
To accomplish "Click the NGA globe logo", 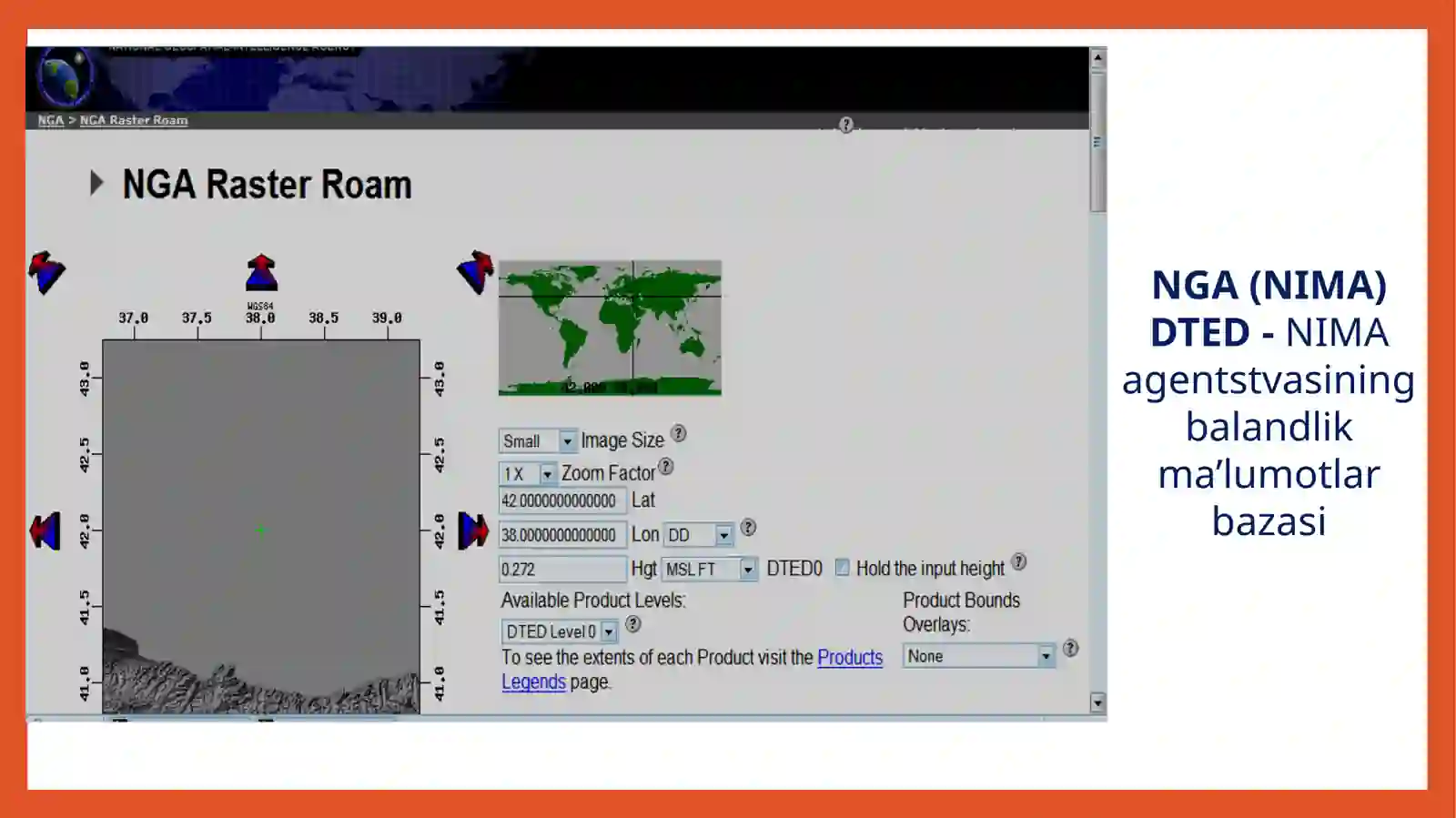I will click(x=64, y=78).
